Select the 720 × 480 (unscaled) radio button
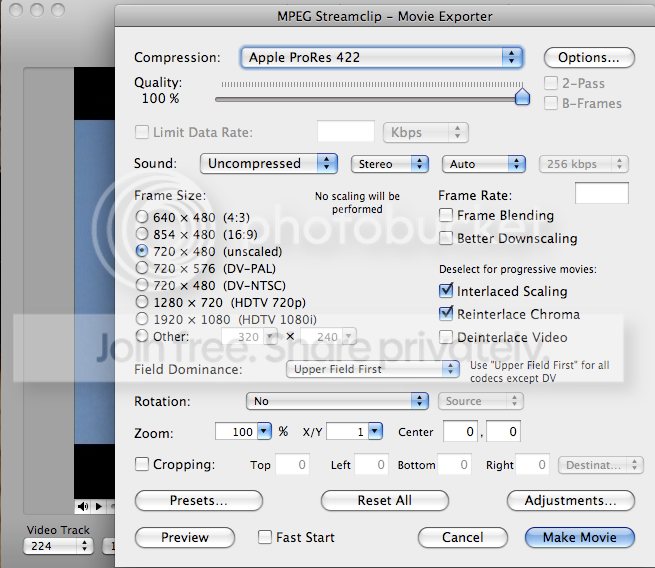The height and width of the screenshot is (568, 655). [142, 251]
